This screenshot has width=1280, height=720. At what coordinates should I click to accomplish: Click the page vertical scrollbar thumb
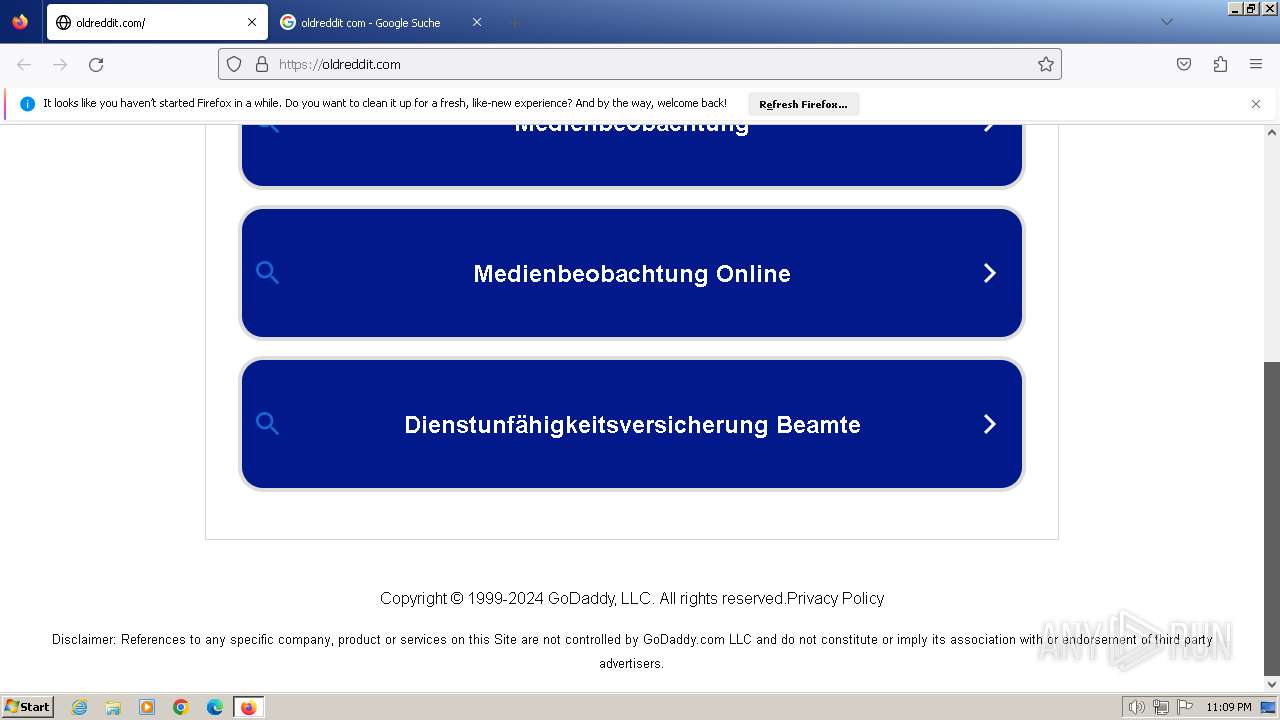pyautogui.click(x=1272, y=519)
